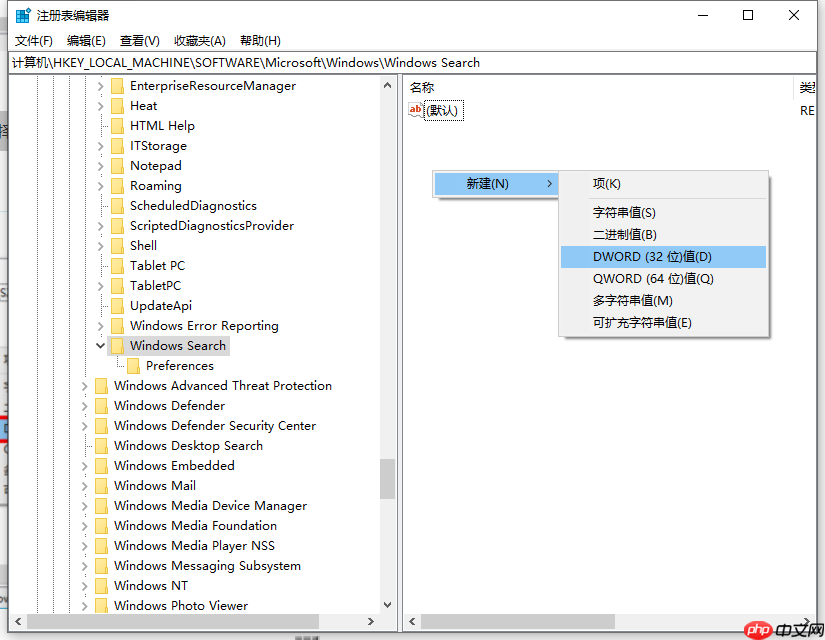The height and width of the screenshot is (640, 825).
Task: Expand the TabletPC key arrow
Action: (x=100, y=286)
